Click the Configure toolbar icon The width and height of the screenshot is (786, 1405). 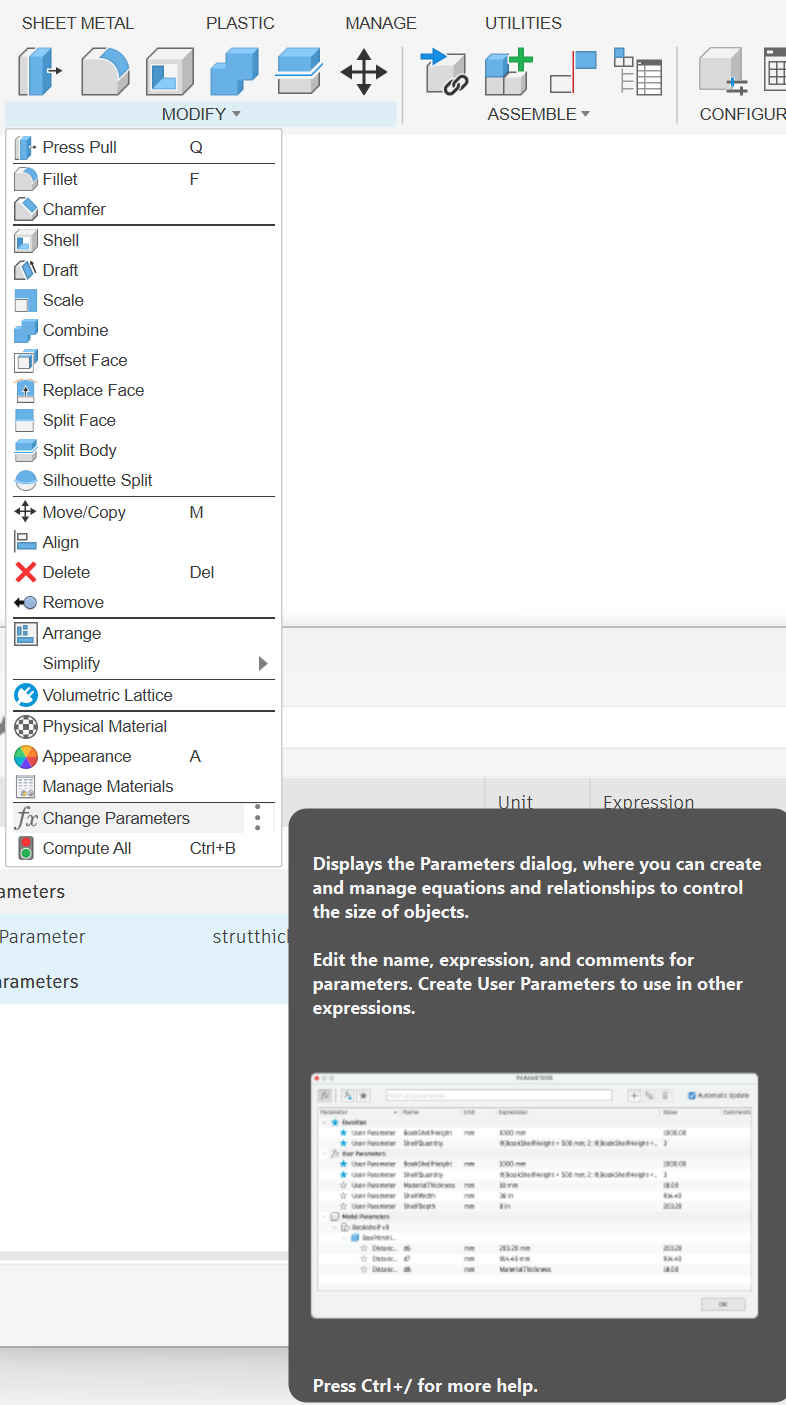723,72
